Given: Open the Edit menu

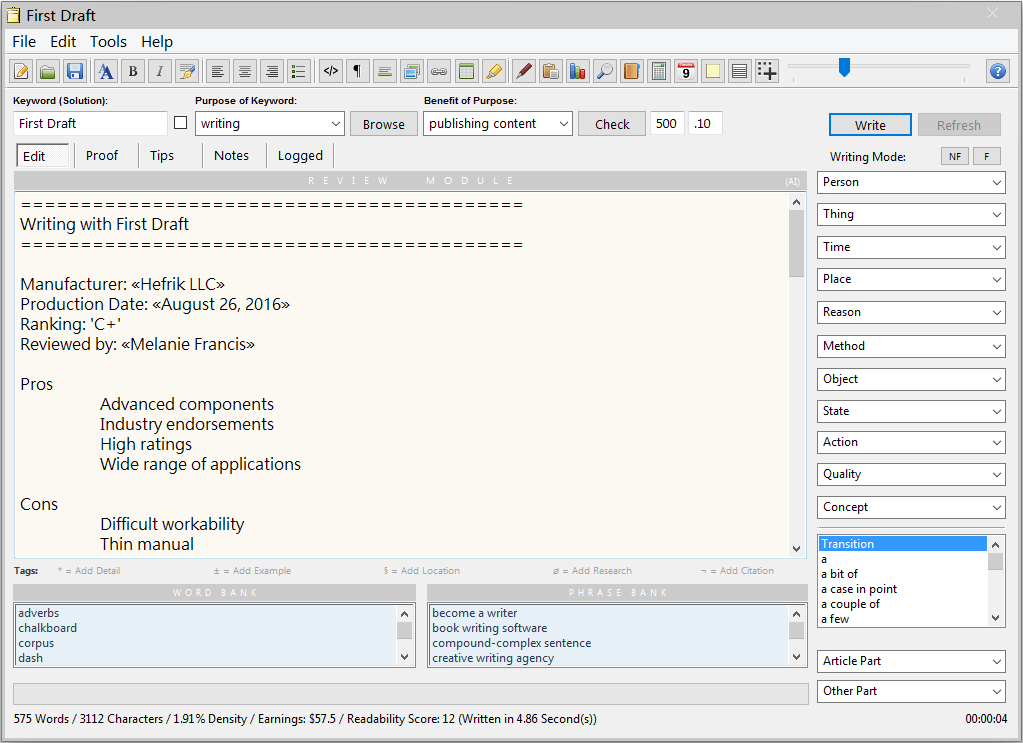Looking at the screenshot, I should (x=63, y=42).
